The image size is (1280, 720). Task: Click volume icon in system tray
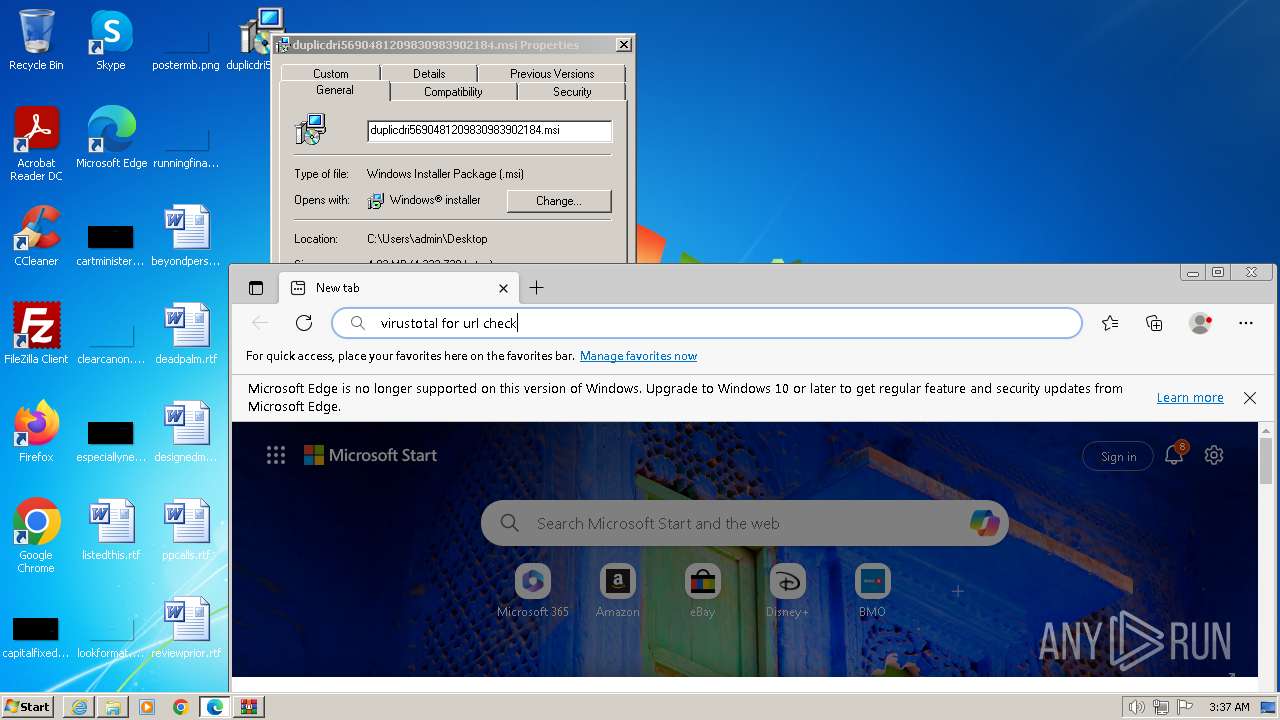[x=1136, y=707]
